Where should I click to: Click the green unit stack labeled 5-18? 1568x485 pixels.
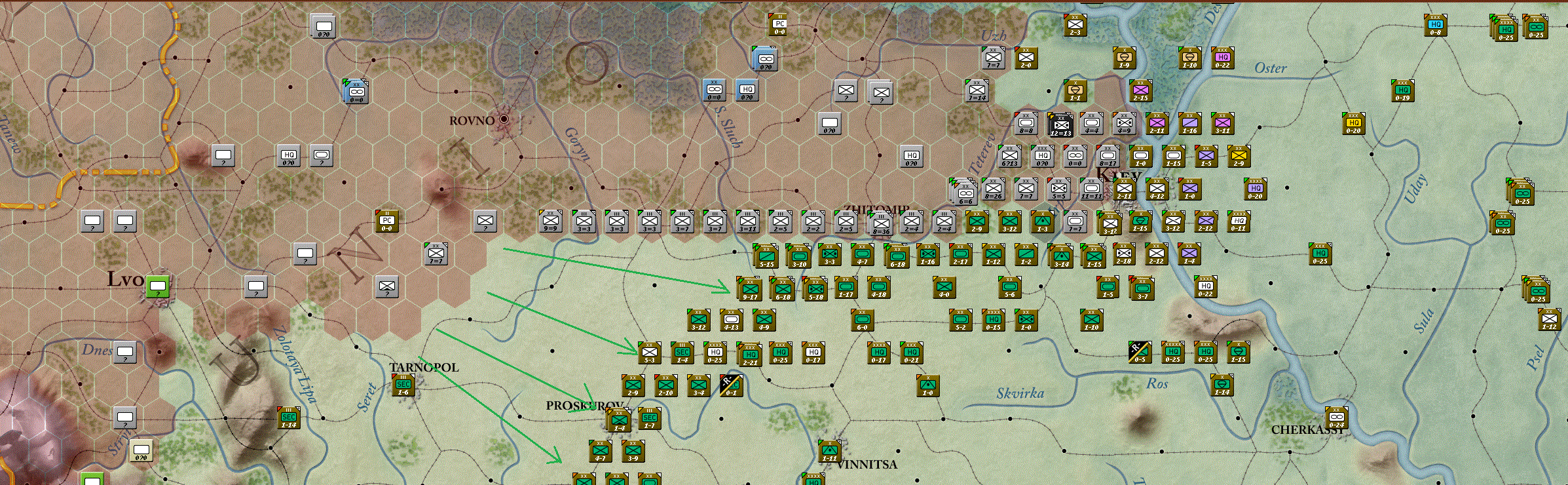pos(815,288)
